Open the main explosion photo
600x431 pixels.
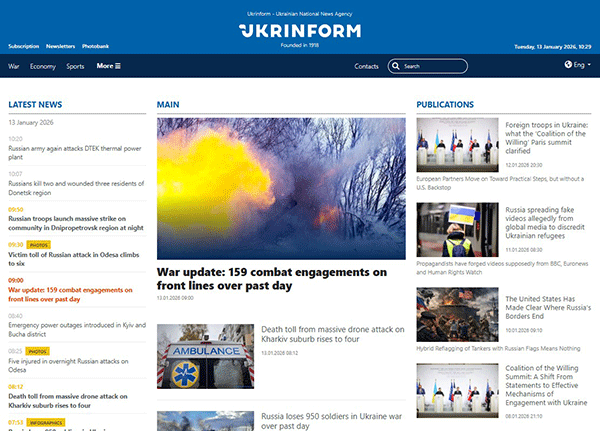(x=281, y=188)
